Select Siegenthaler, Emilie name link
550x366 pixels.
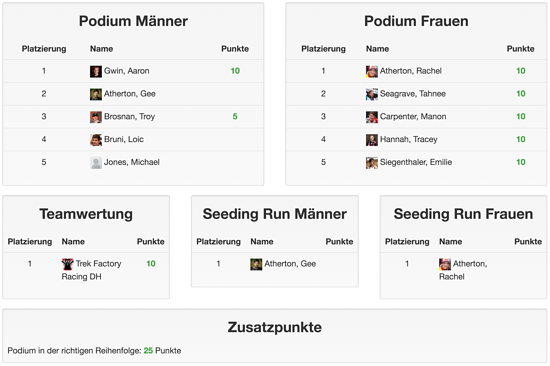click(416, 162)
